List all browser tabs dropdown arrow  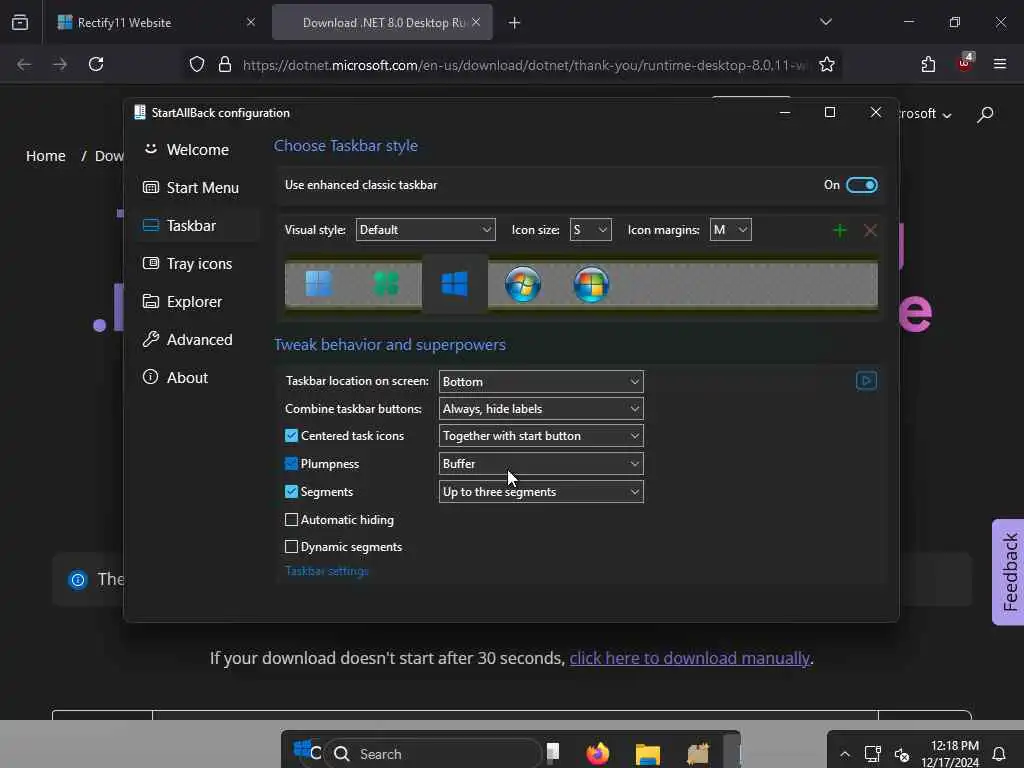pos(825,22)
